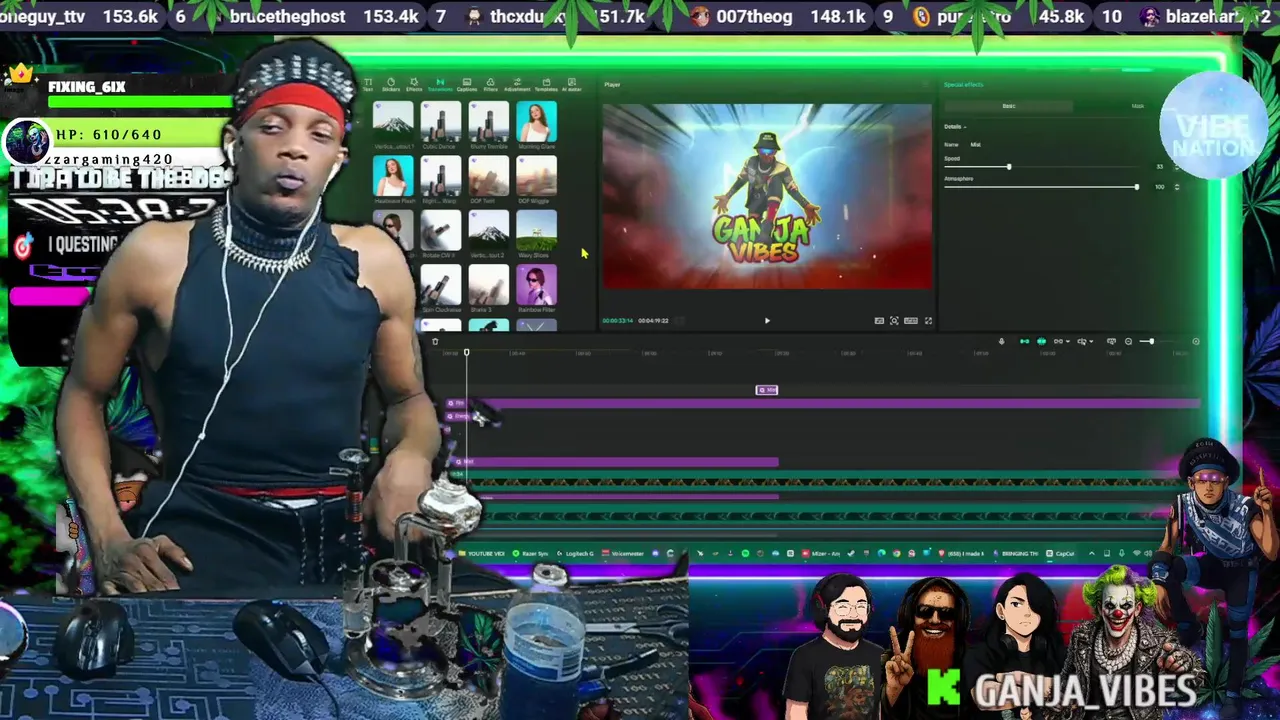
Task: Choose the Heatwave Flash effect thumbnail
Action: point(393,176)
